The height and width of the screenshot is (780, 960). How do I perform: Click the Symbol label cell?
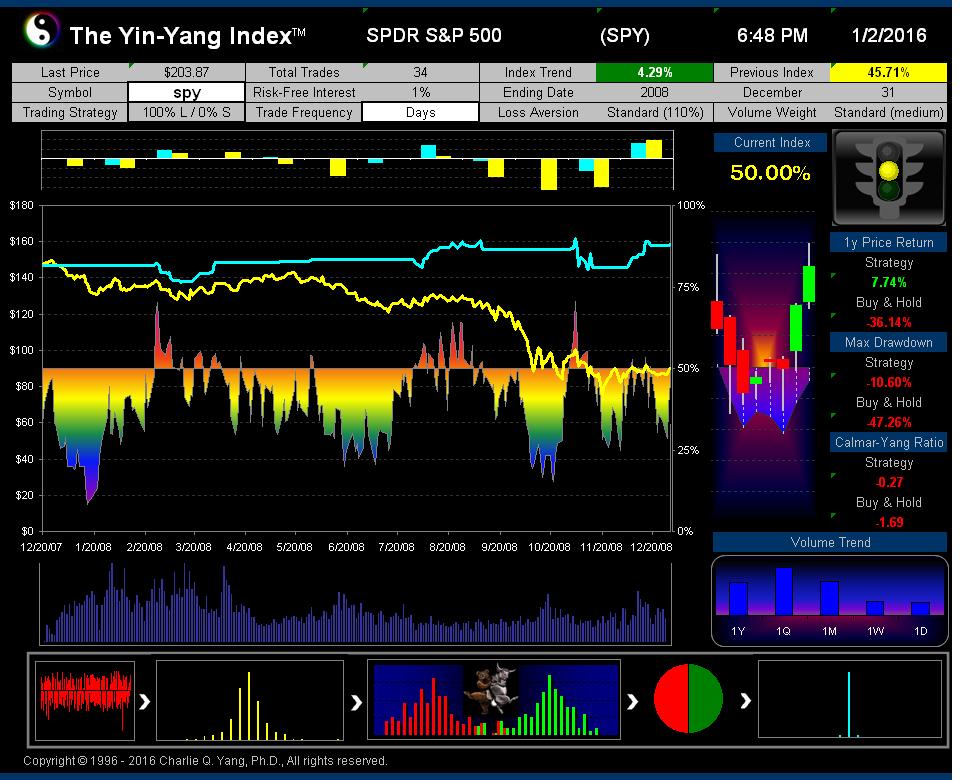[x=70, y=92]
